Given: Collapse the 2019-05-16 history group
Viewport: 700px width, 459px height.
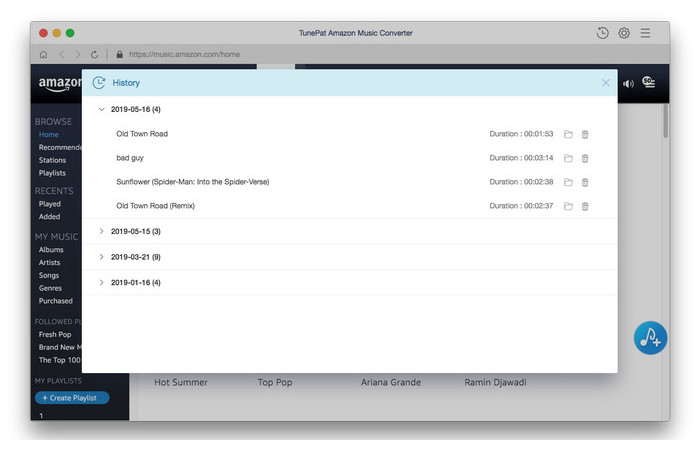Looking at the screenshot, I should tap(101, 109).
